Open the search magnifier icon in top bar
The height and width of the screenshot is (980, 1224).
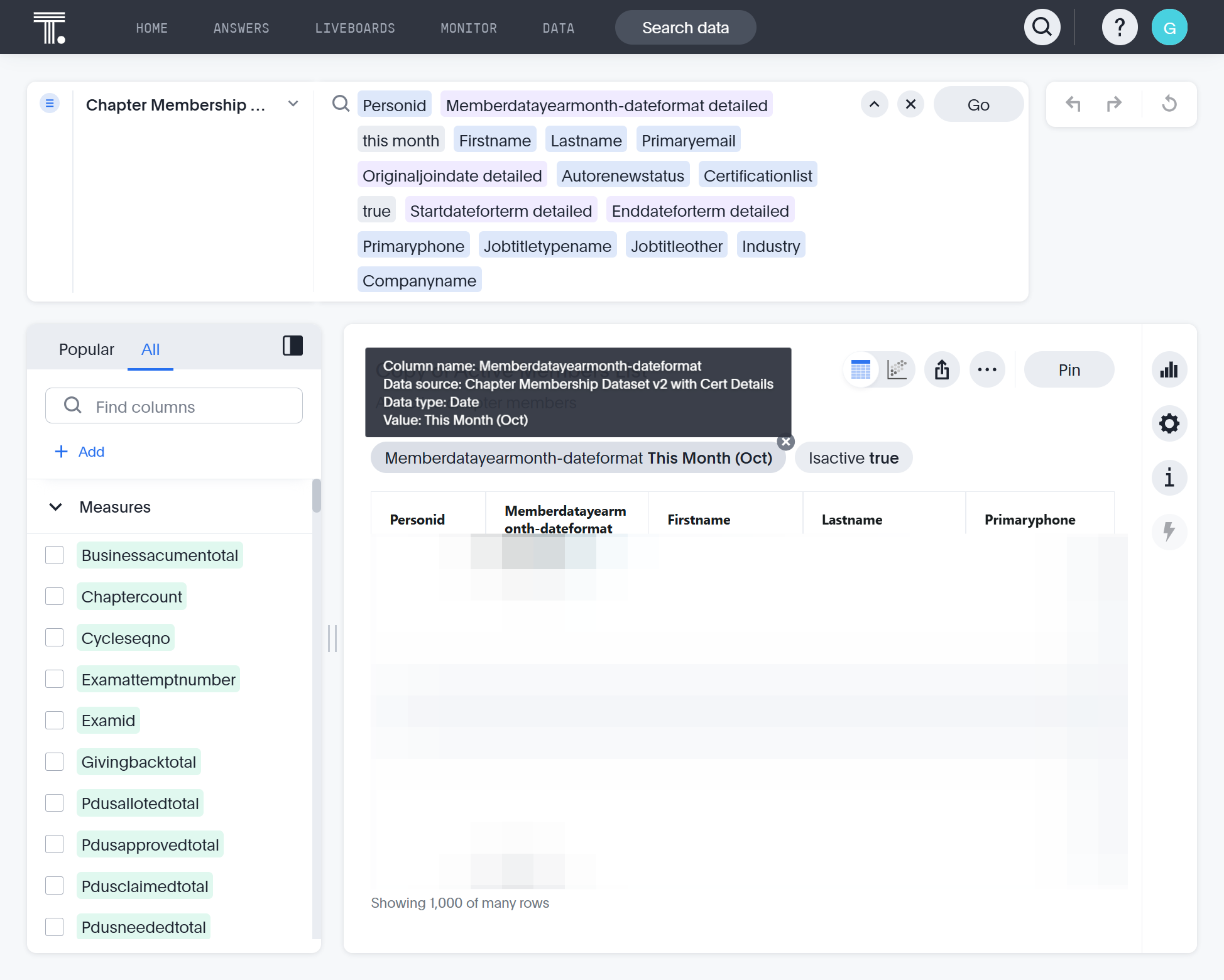tap(1042, 28)
